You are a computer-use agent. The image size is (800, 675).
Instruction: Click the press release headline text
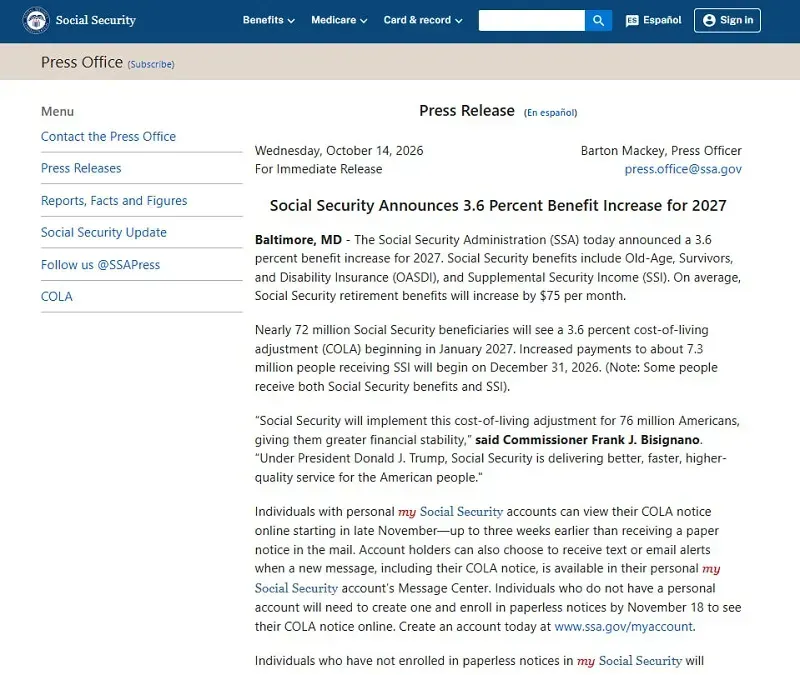pos(498,206)
